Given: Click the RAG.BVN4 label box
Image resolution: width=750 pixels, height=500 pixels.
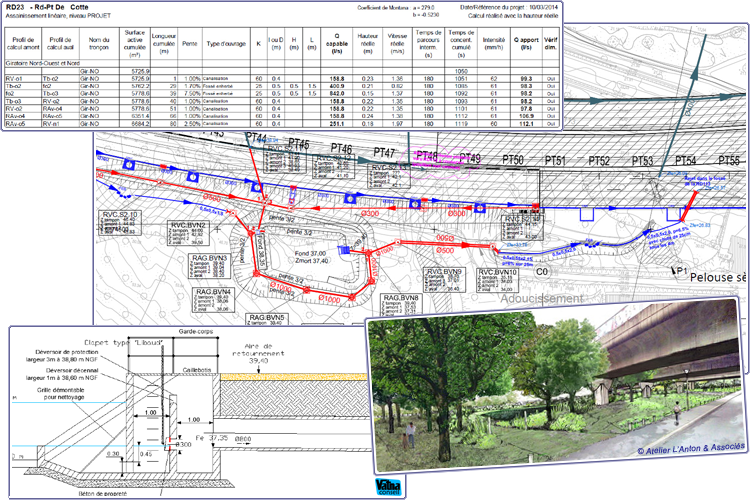Looking at the screenshot, I should coord(214,300).
